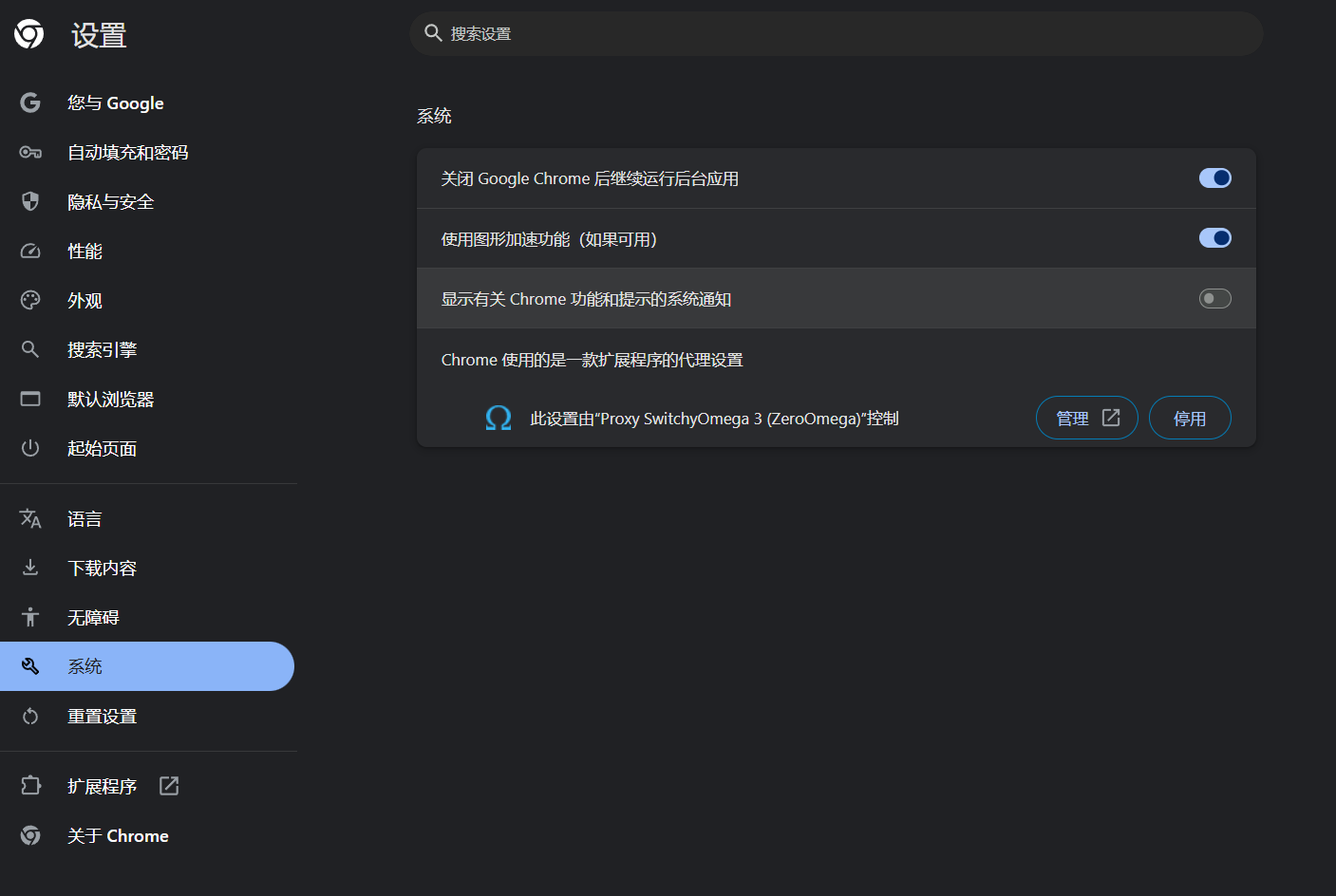Open 下载内容 settings
1336x896 pixels.
point(147,568)
